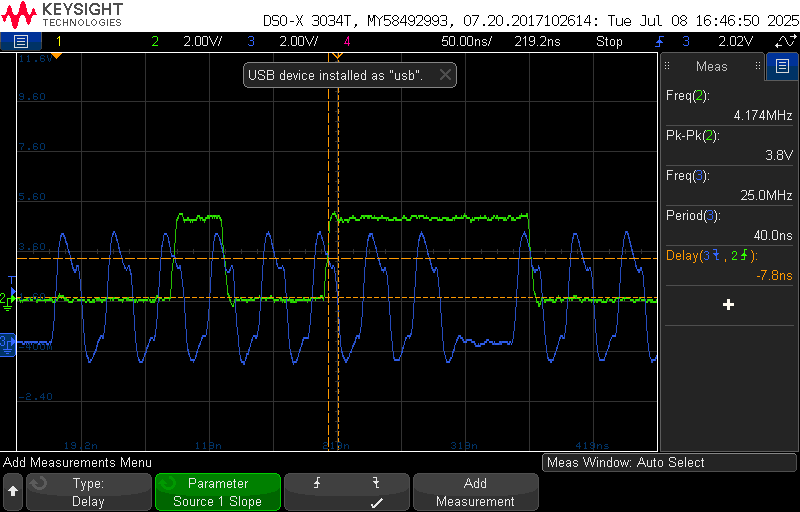Click the trigger level icon at top right
This screenshot has width=800, height=512.
[x=782, y=41]
